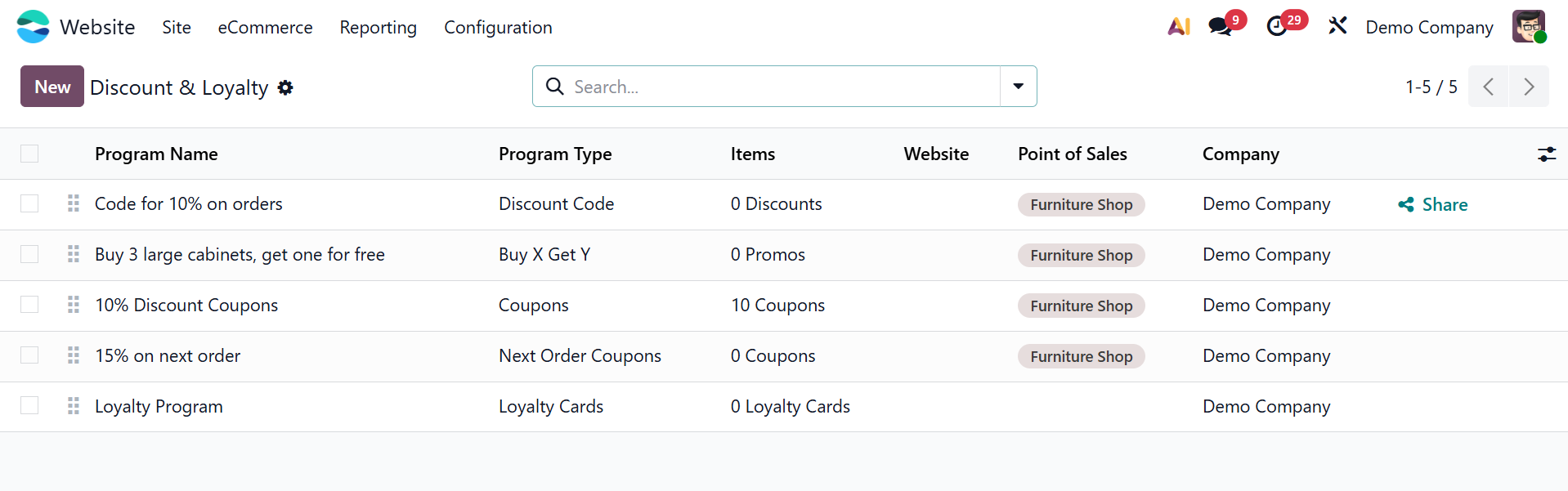Open the conversations chat icon

(1221, 27)
